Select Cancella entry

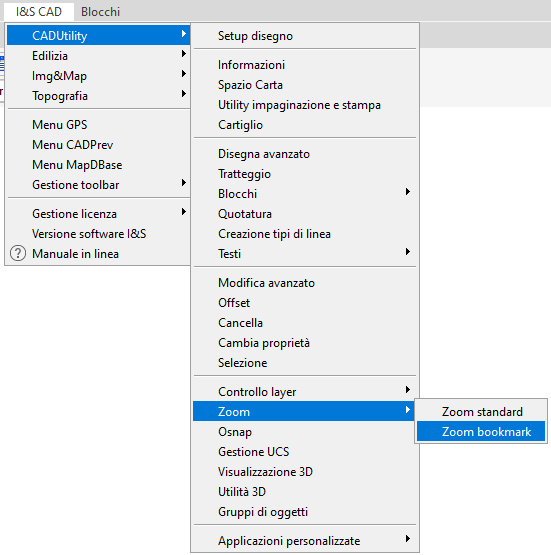304,323
